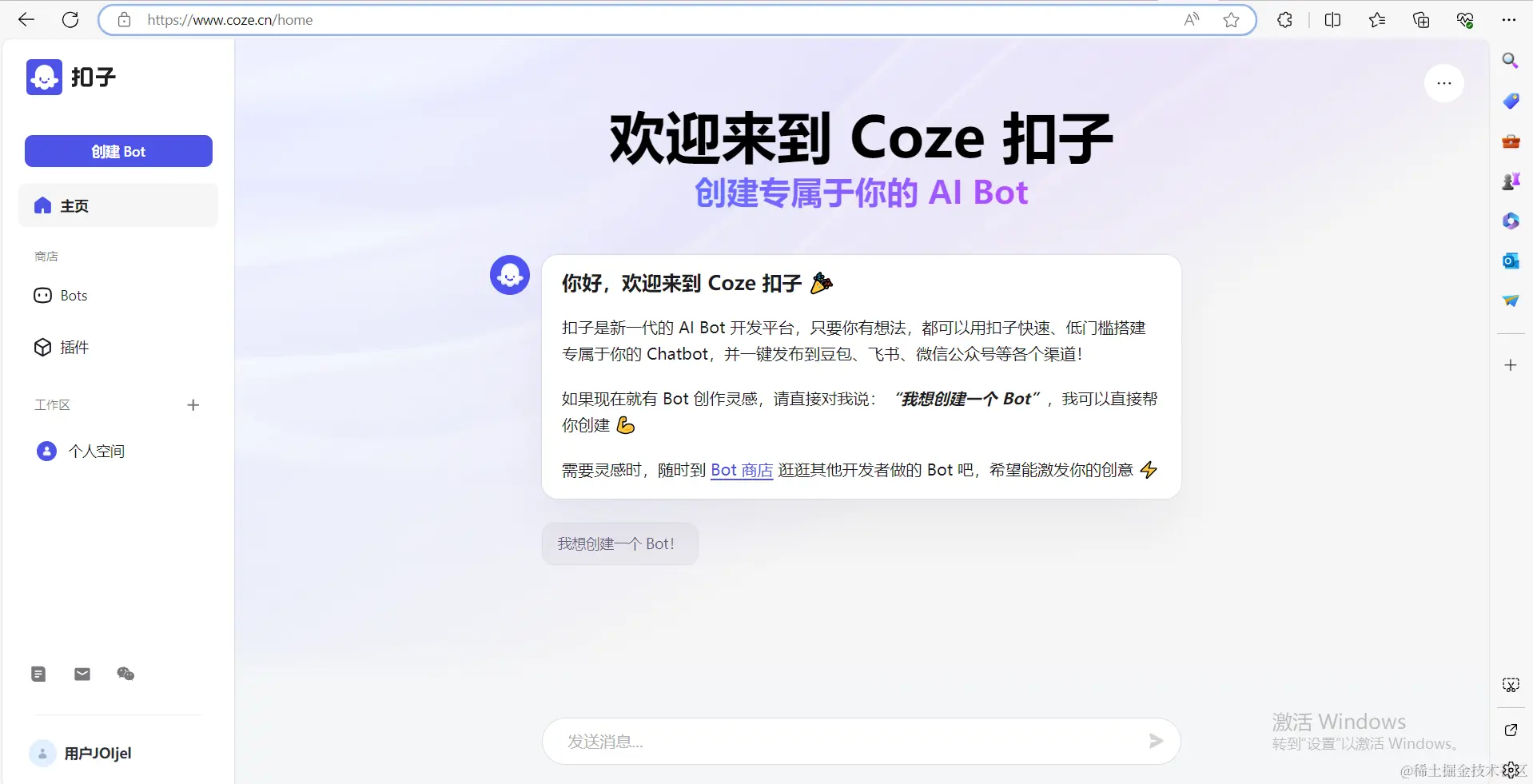Open the 用户JOIjel account profile
This screenshot has height=784, width=1533.
click(81, 753)
